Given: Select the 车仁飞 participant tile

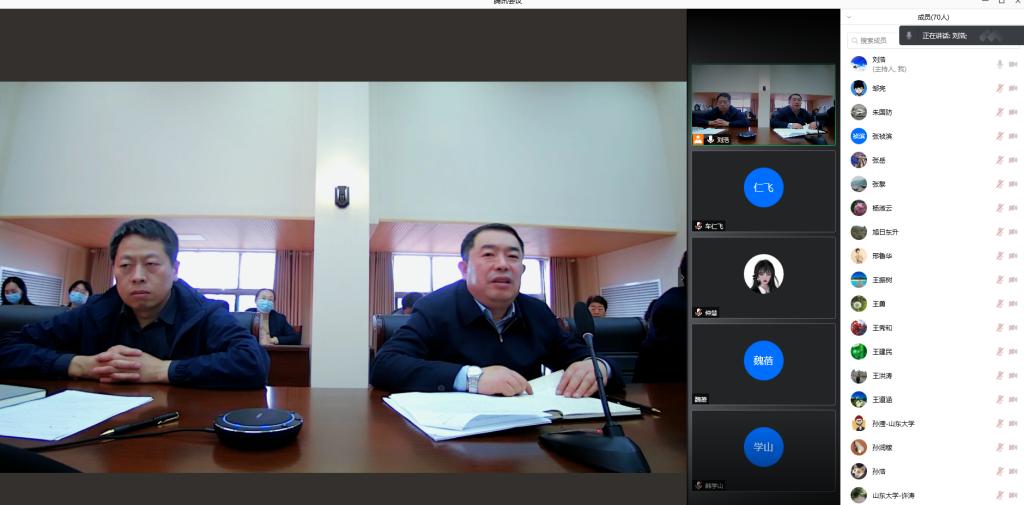Looking at the screenshot, I should coord(764,191).
